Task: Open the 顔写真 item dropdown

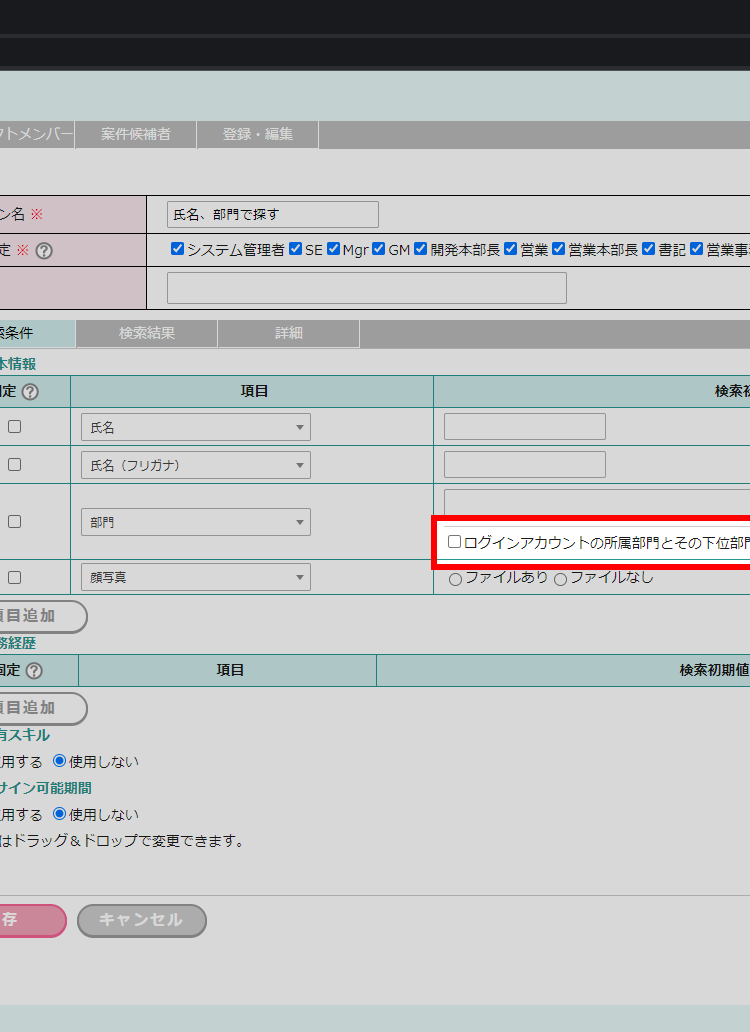Action: click(196, 577)
